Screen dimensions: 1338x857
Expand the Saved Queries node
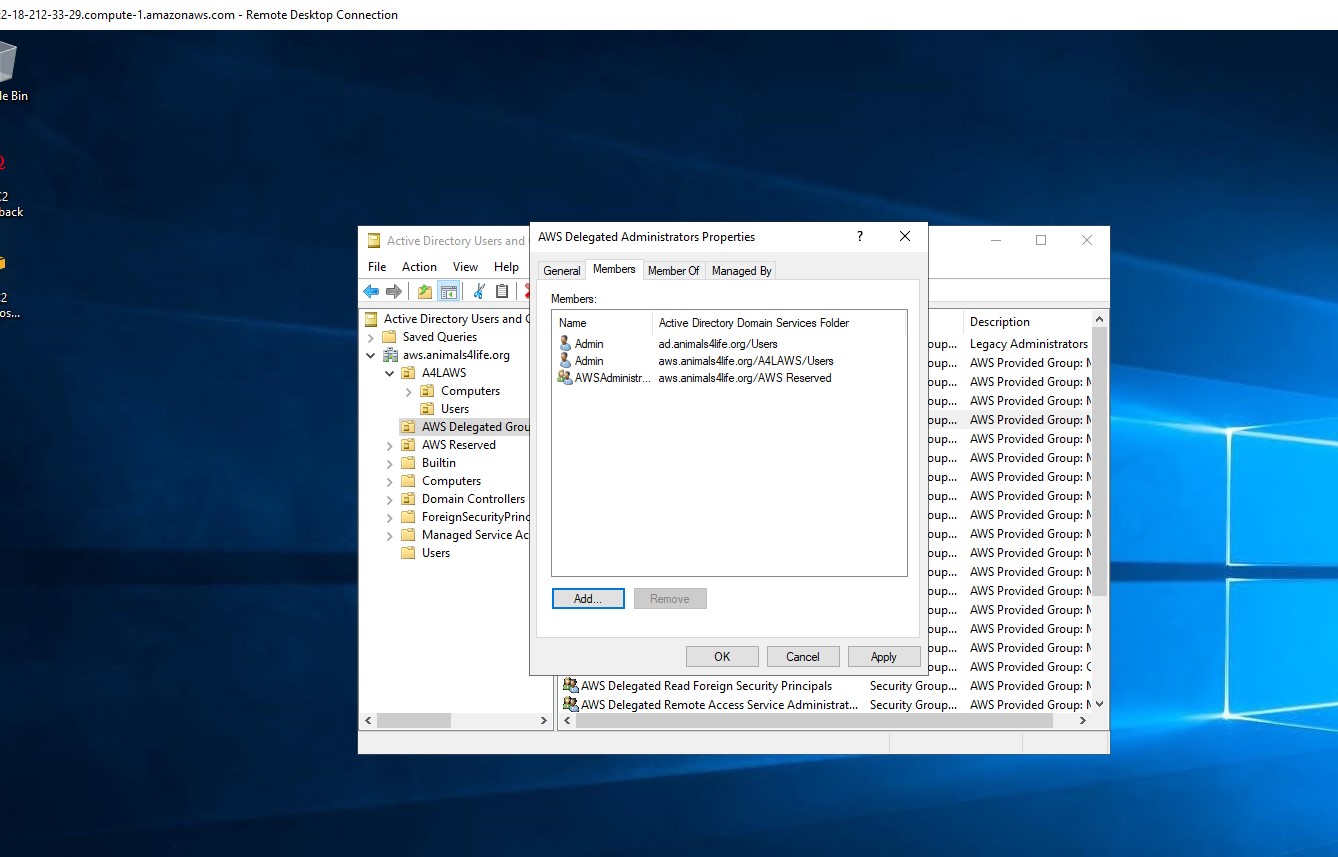(x=371, y=336)
